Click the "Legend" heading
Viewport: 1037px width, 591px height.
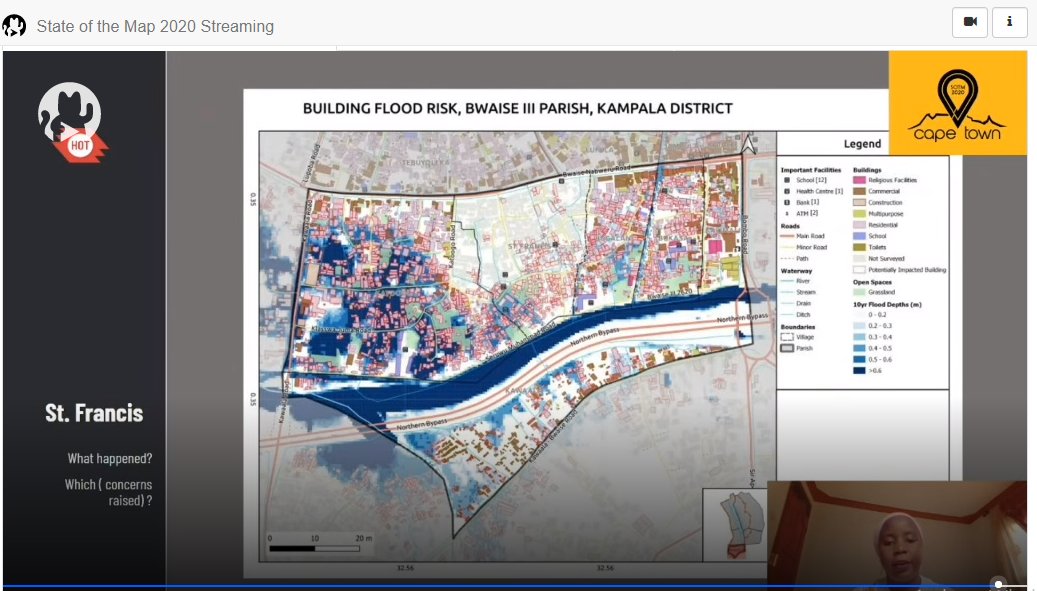click(x=862, y=143)
